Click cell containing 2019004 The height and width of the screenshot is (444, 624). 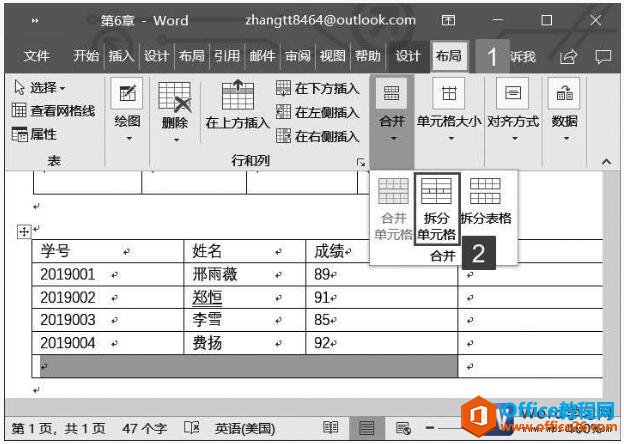click(108, 343)
